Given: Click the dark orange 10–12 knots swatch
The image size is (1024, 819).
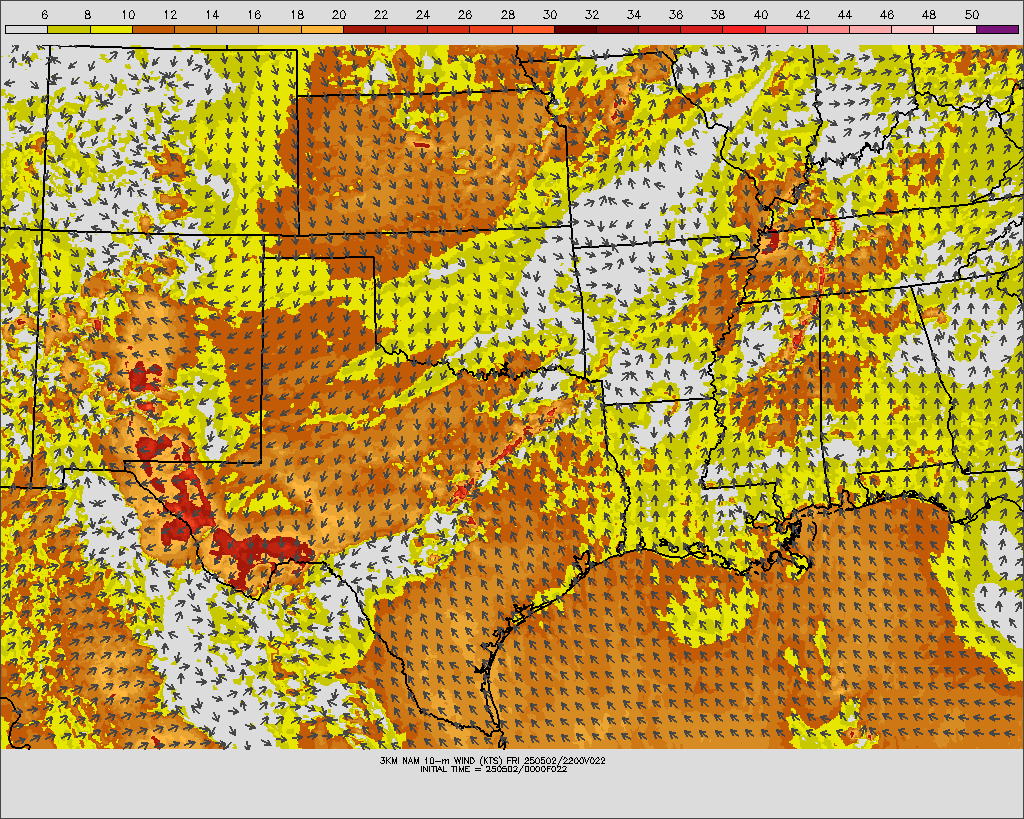Looking at the screenshot, I should [x=153, y=29].
